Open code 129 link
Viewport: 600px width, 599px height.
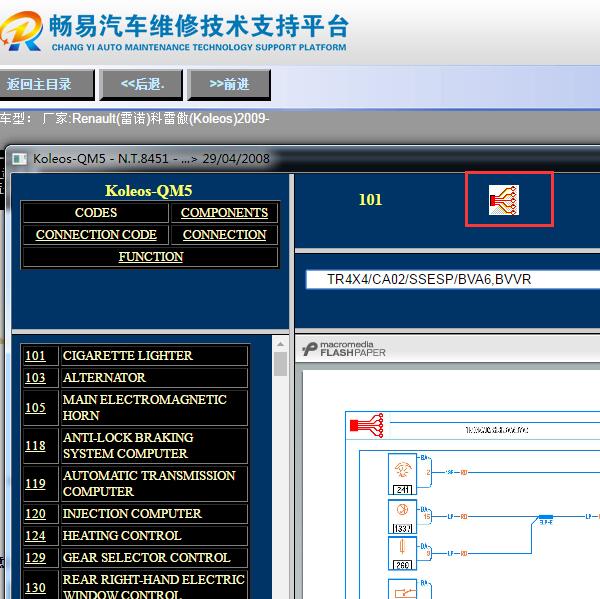point(35,558)
